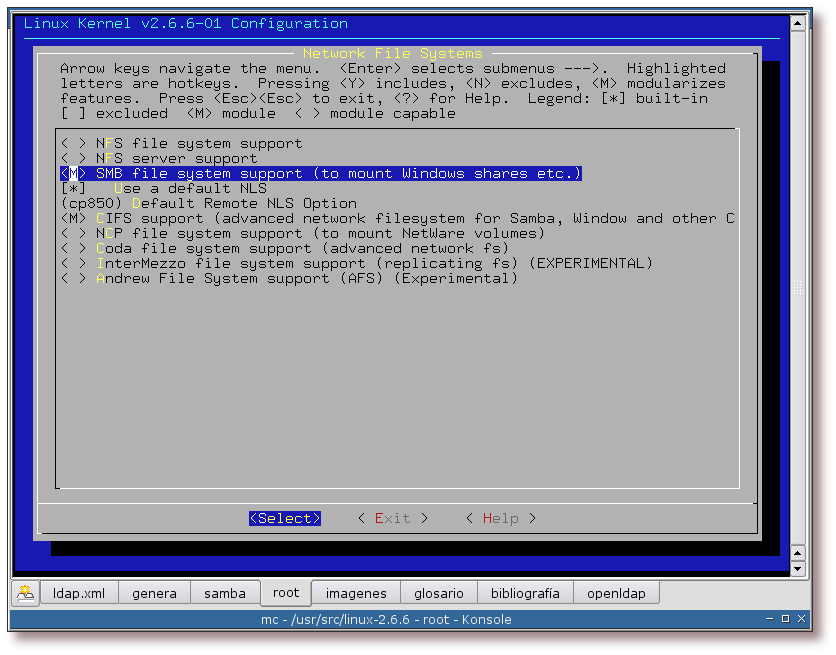Toggle CIFS support module option

tap(73, 218)
